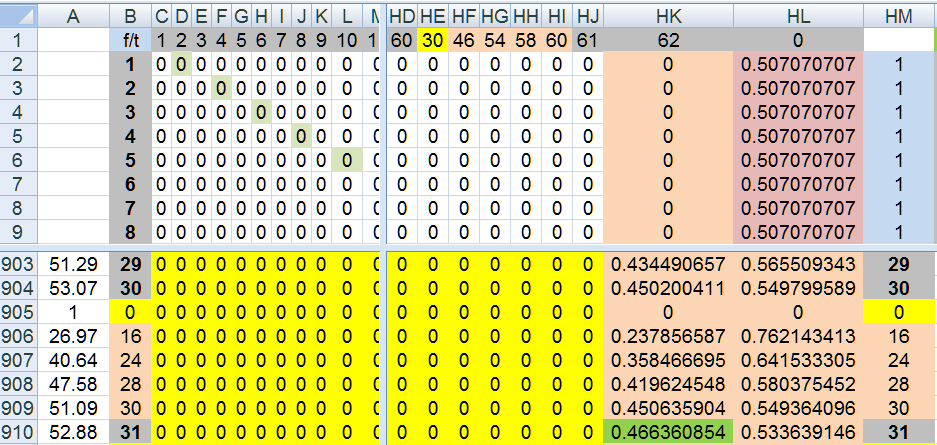Click cell with value 47.58

(74, 383)
